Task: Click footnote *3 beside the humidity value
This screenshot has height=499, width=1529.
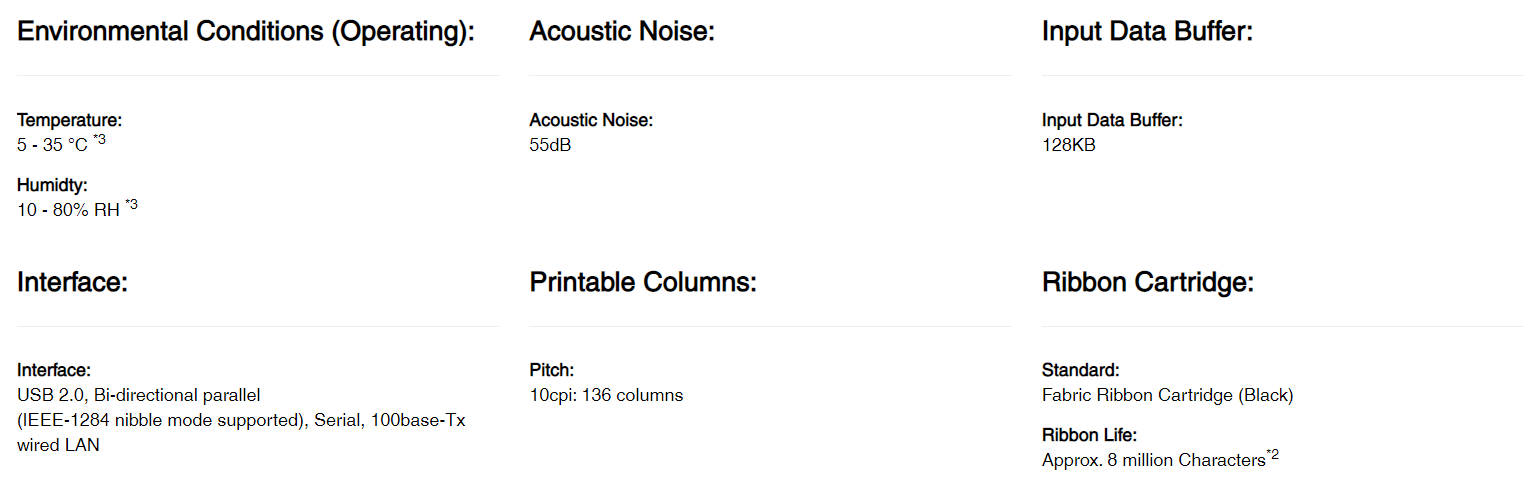Action: (131, 204)
